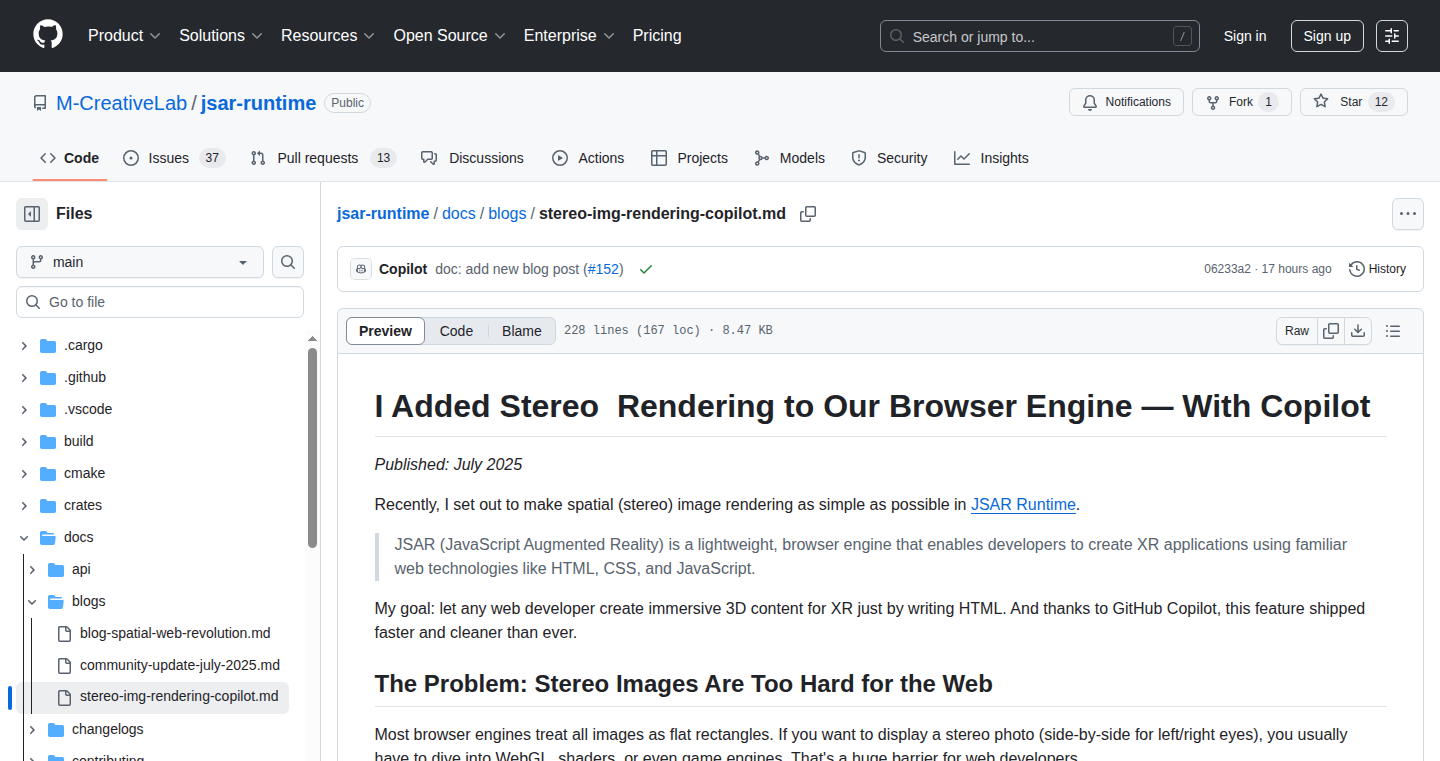Open the api folder

click(x=81, y=569)
